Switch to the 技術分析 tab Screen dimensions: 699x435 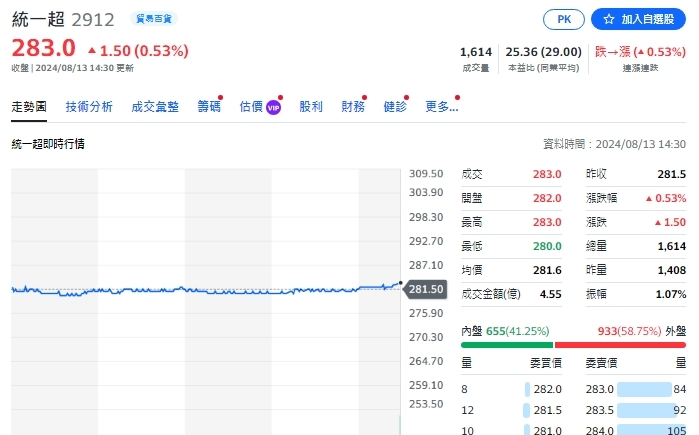pyautogui.click(x=89, y=107)
